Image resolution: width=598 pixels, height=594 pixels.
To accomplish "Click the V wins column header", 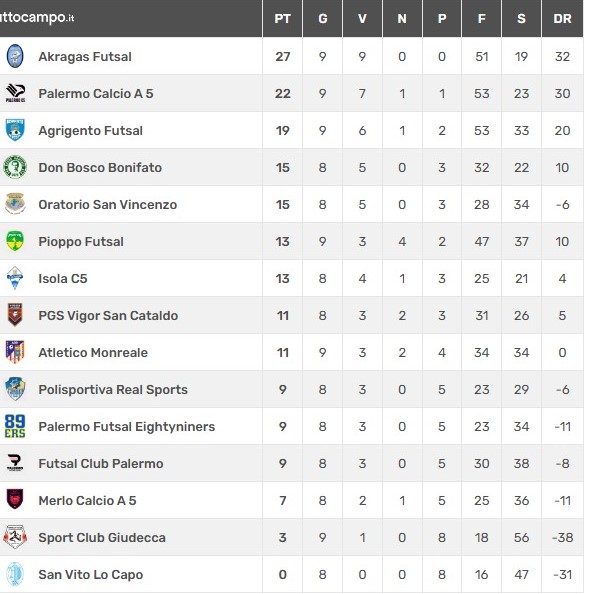I will coord(362,19).
